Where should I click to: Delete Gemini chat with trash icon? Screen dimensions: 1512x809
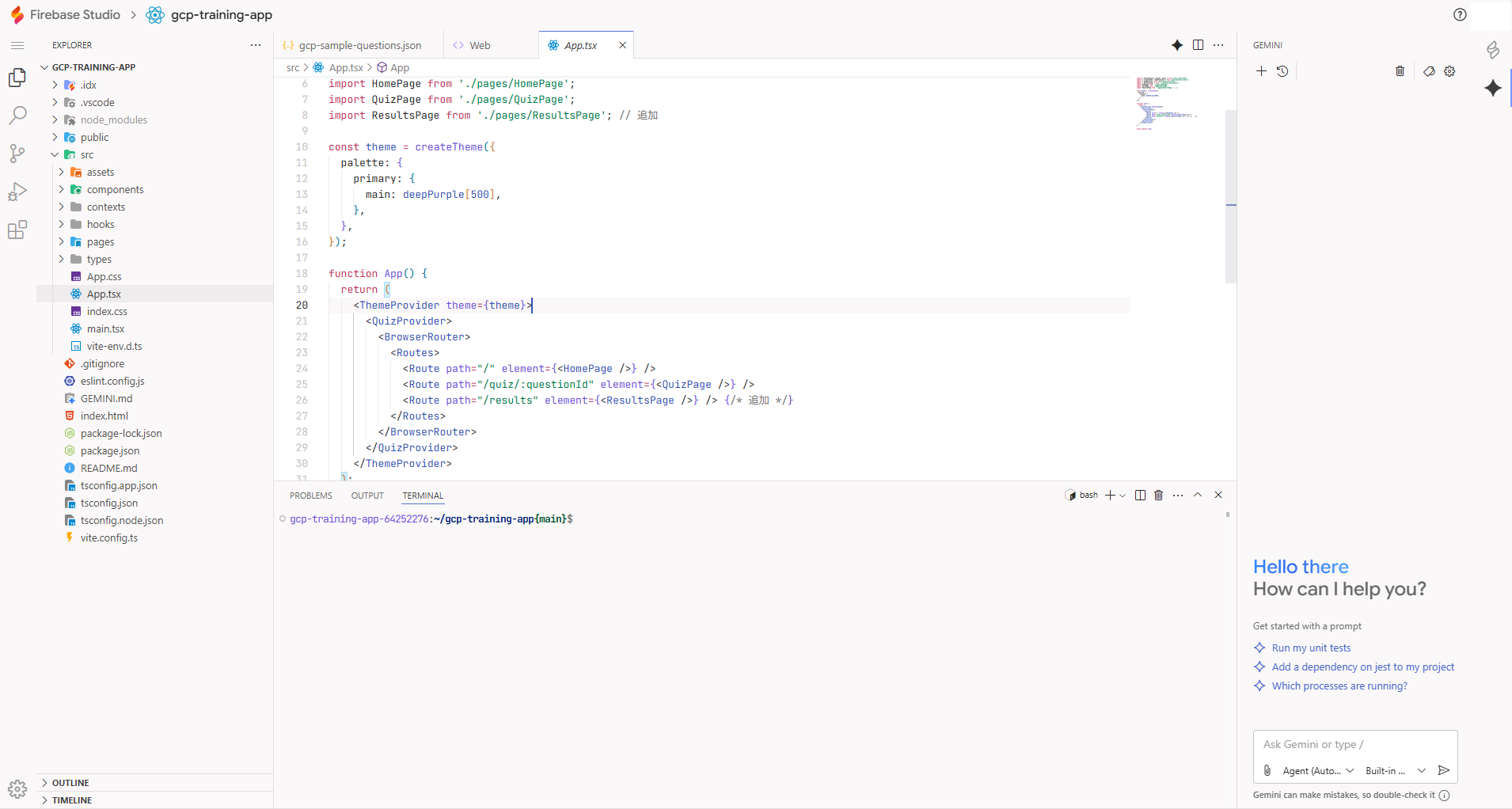pos(1400,71)
